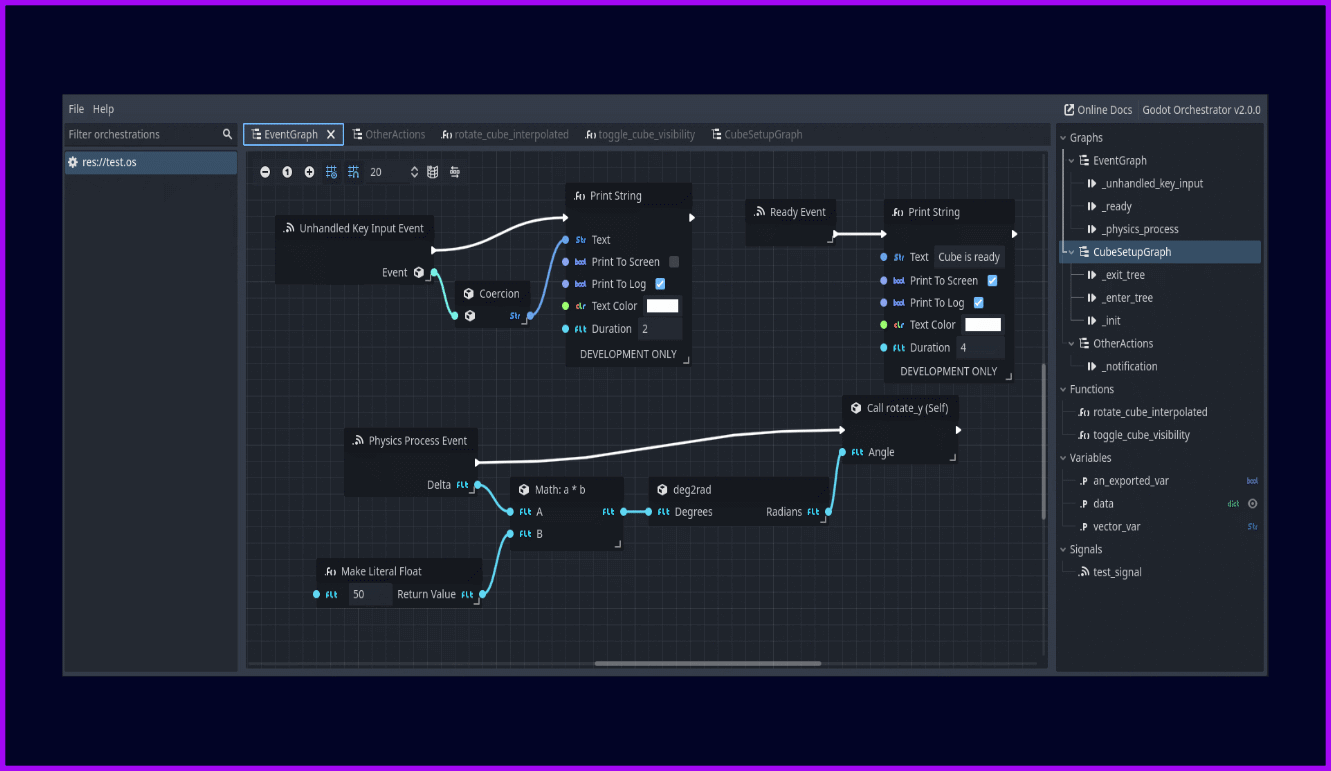Open Online Docs link
1331x771 pixels.
pos(1098,110)
